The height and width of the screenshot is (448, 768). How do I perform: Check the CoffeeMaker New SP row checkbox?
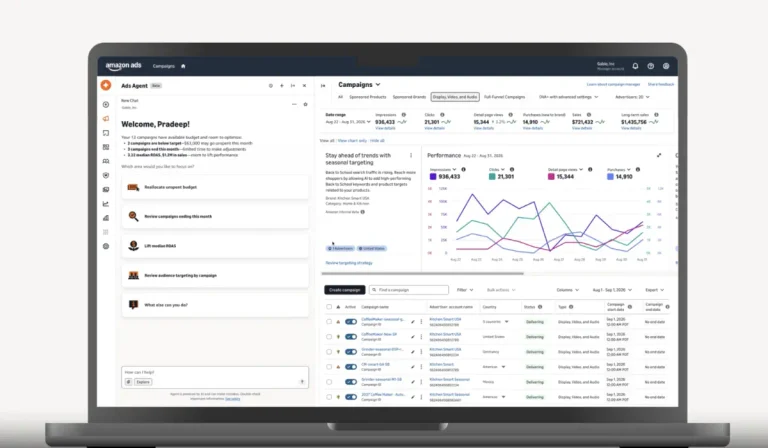329,337
